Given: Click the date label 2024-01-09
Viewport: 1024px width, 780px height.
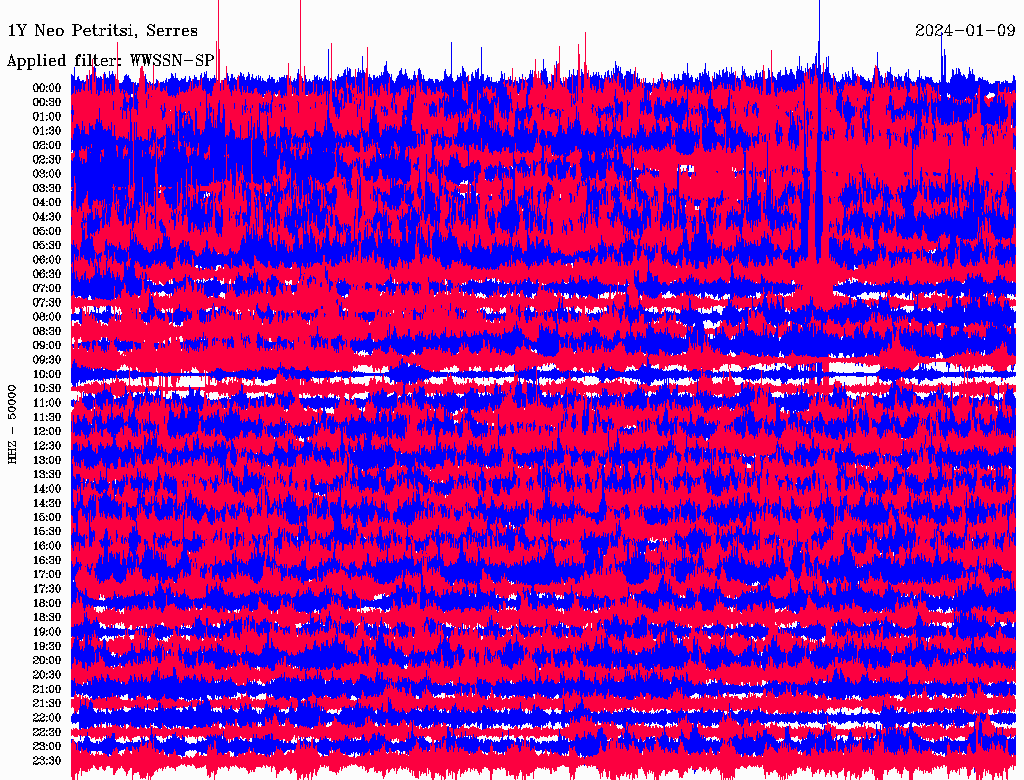Looking at the screenshot, I should (965, 31).
